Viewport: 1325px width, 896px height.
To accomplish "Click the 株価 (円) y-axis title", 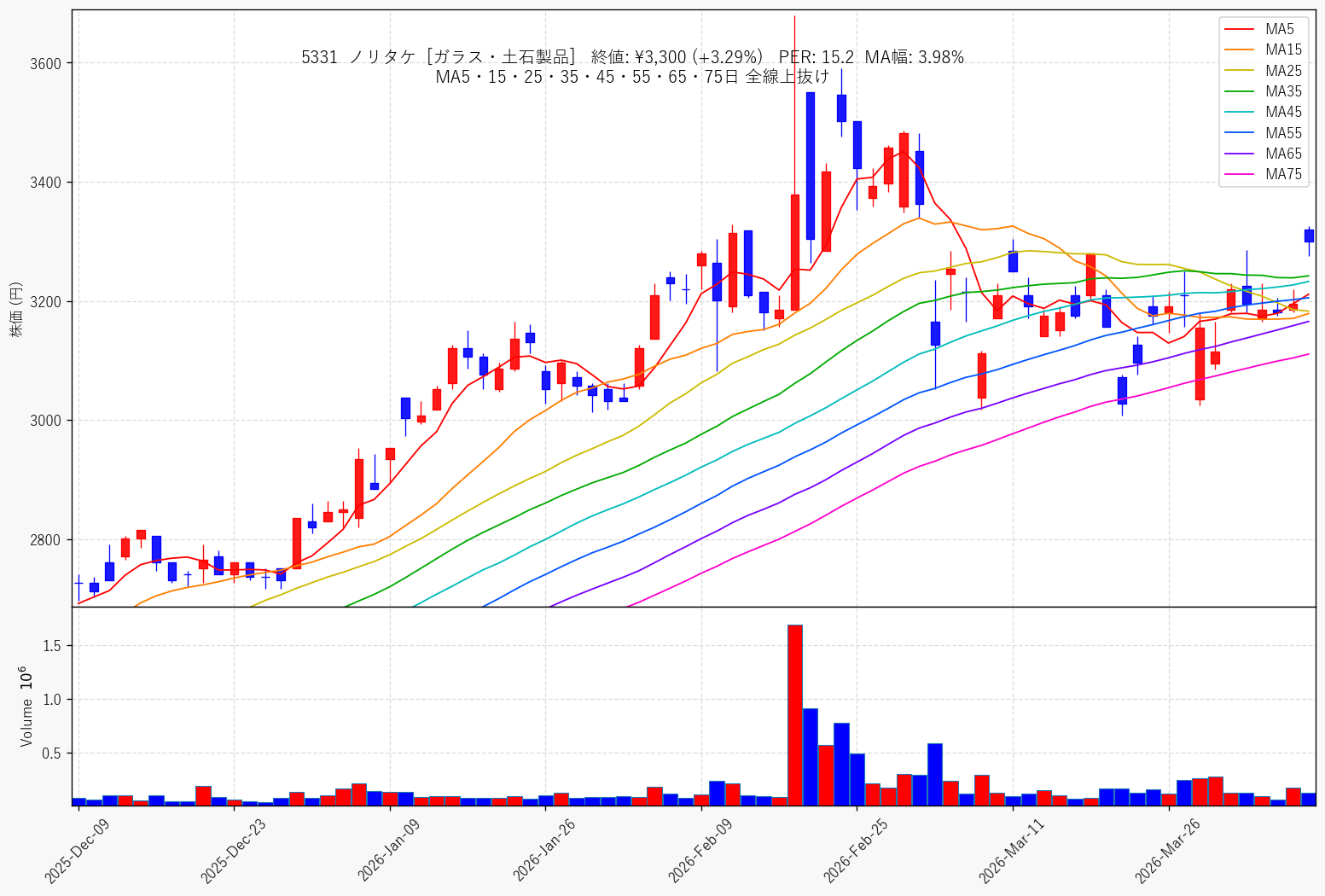I will point(16,309).
